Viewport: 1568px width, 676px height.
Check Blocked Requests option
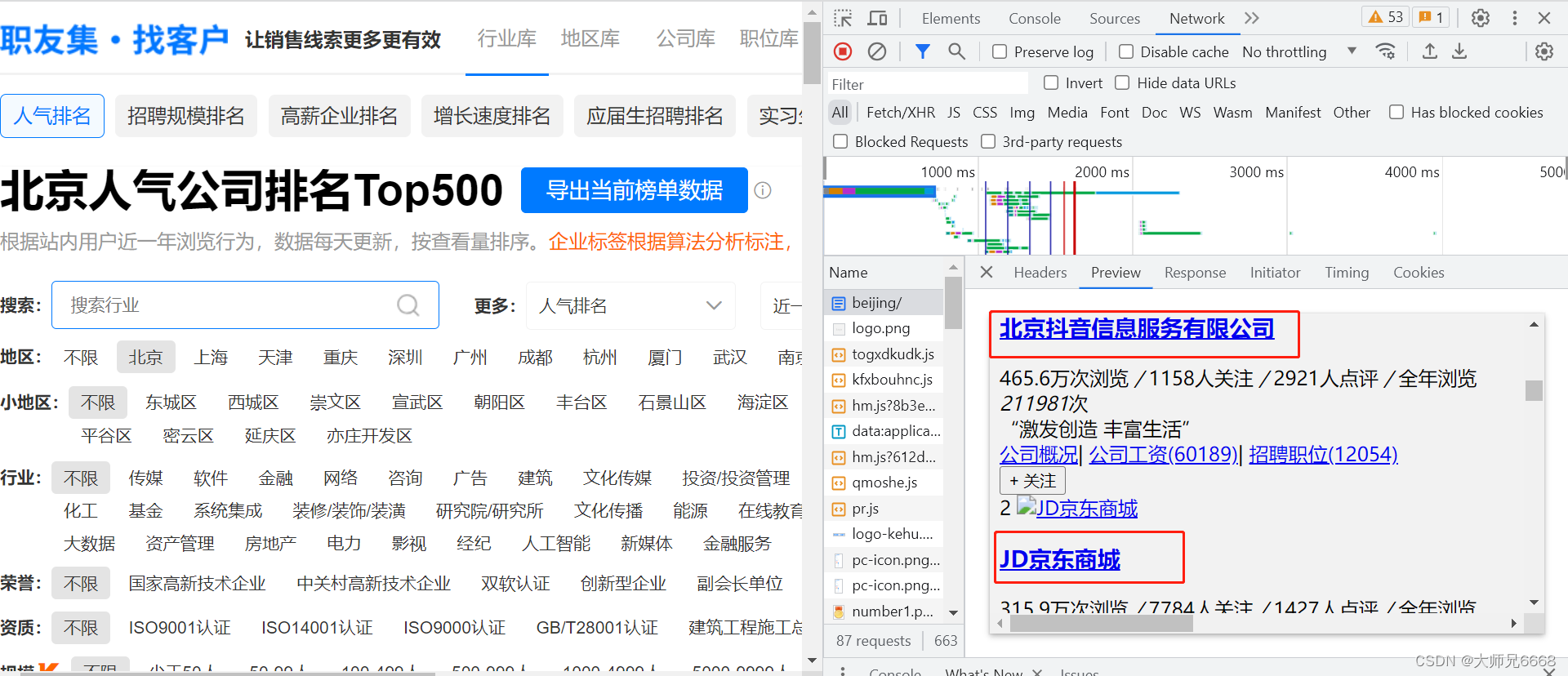coord(840,141)
